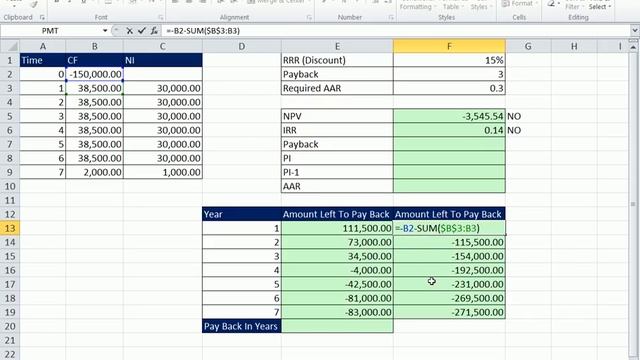Select the Time header cell
Image resolution: width=640 pixels, height=360 pixels.
coord(42,60)
